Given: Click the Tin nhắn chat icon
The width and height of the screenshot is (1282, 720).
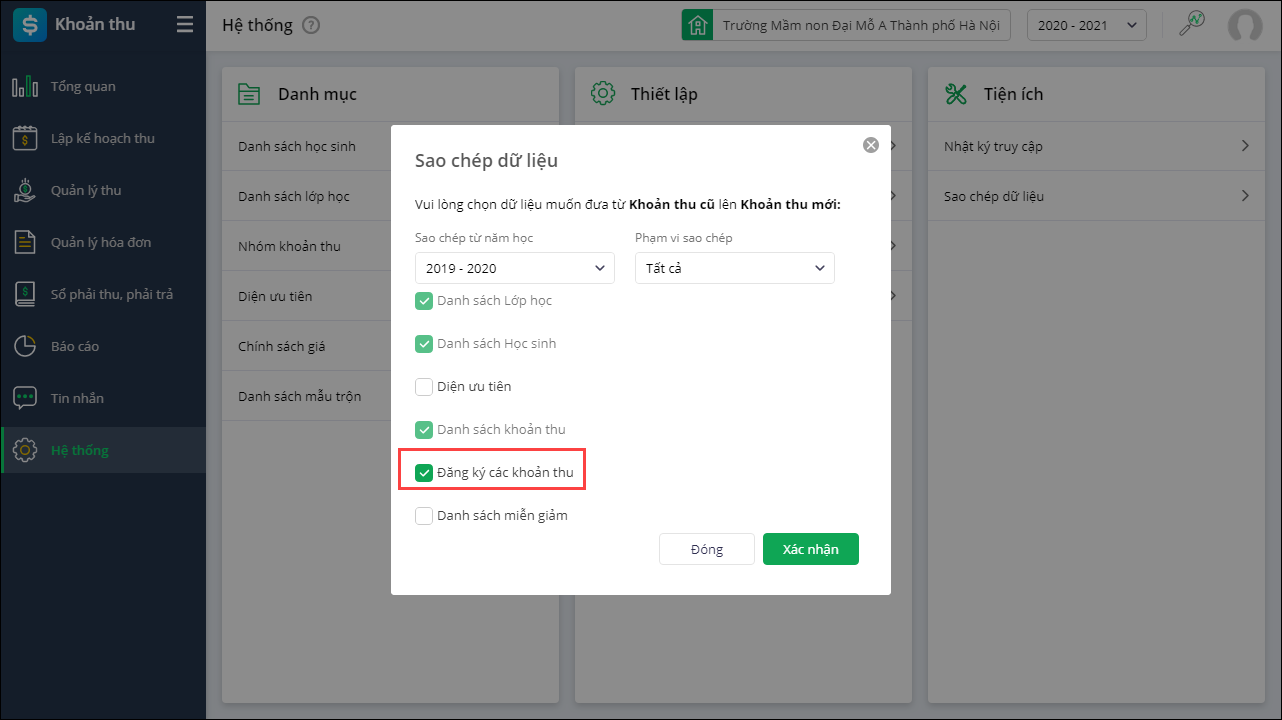Looking at the screenshot, I should point(25,398).
